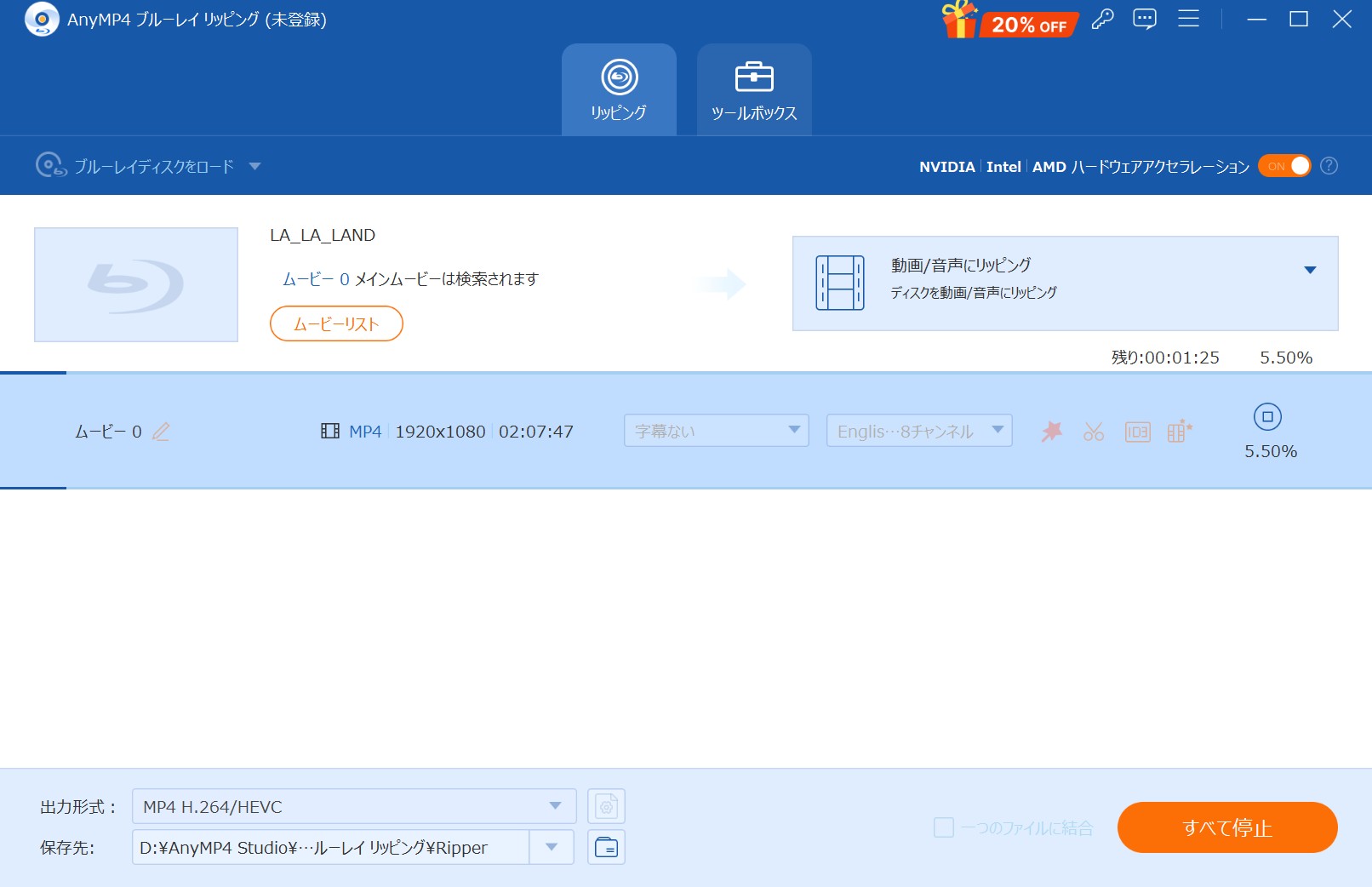Viewport: 1372px width, 887px height.
Task: Open the scissors cut tool
Action: click(1094, 432)
